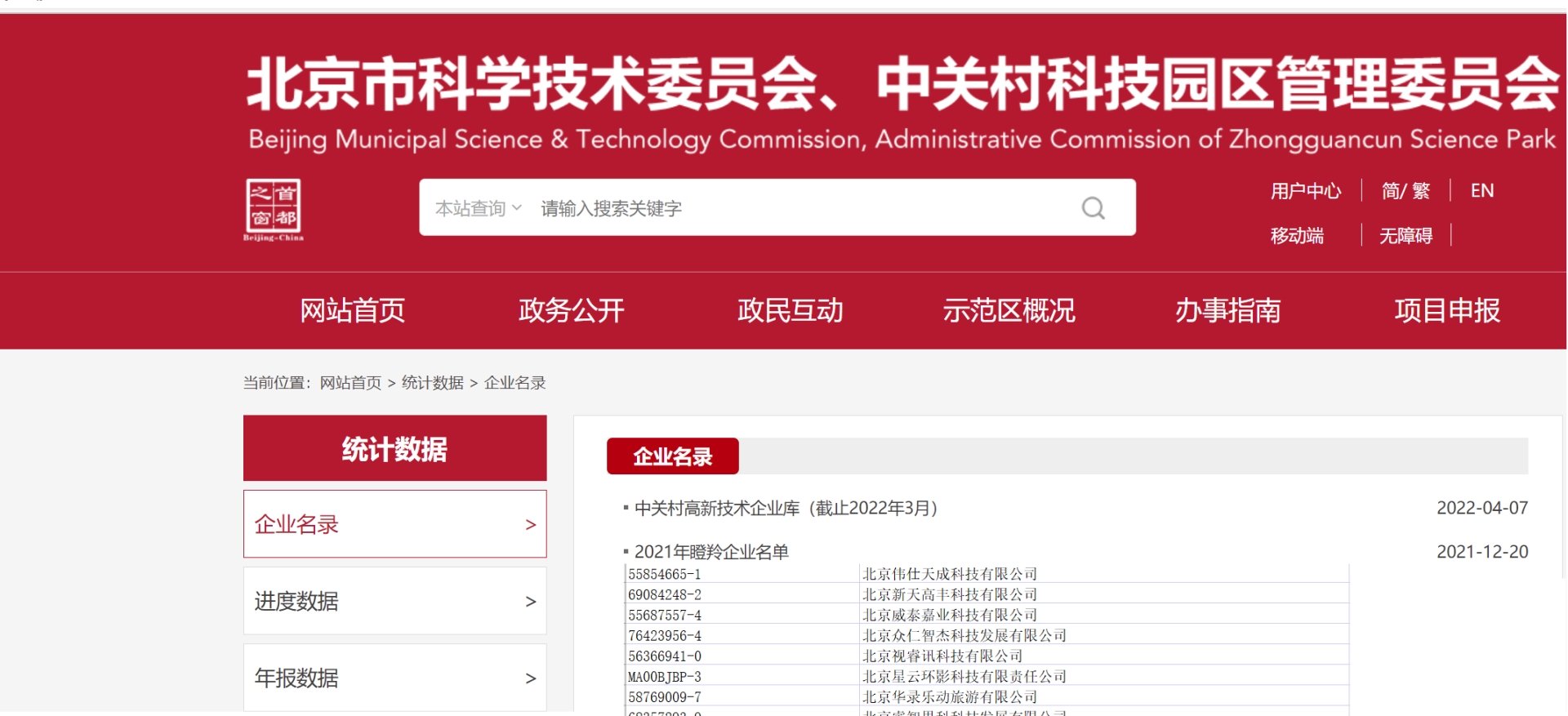This screenshot has height=716, width=1568.
Task: Open the 政务公开 navigation menu
Action: coord(572,310)
